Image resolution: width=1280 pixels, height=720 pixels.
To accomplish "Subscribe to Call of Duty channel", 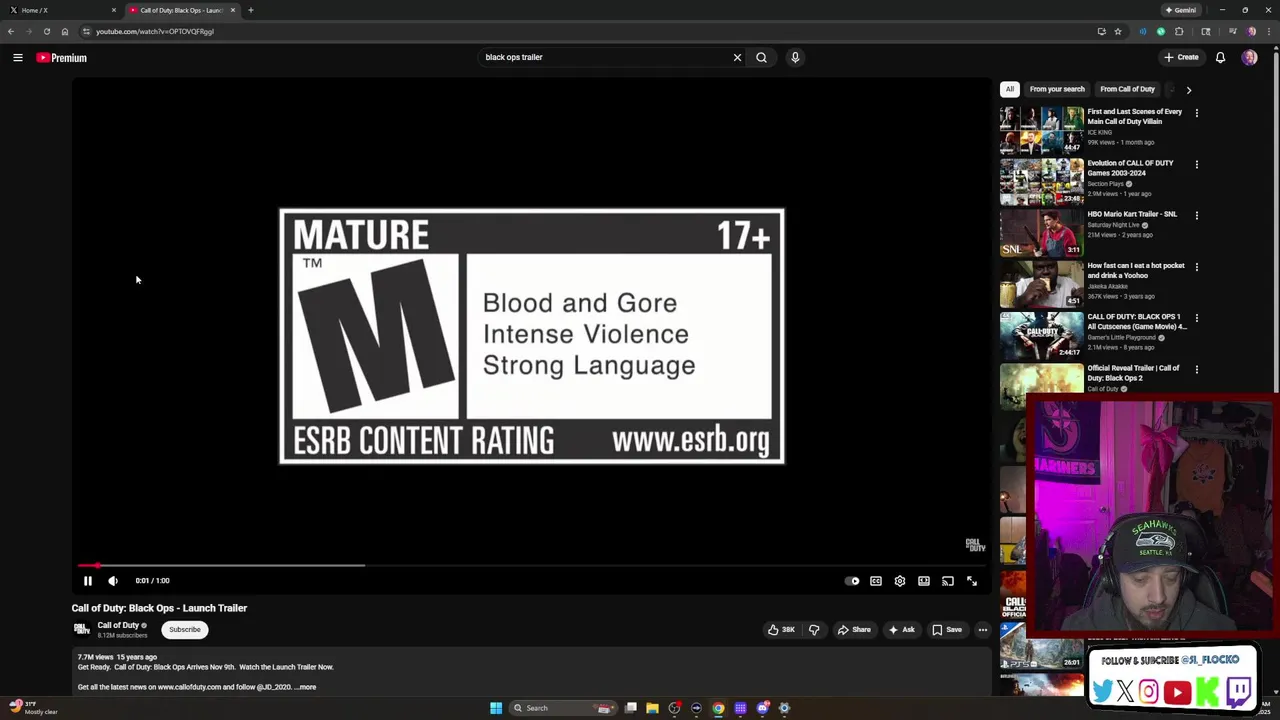I will (x=185, y=630).
